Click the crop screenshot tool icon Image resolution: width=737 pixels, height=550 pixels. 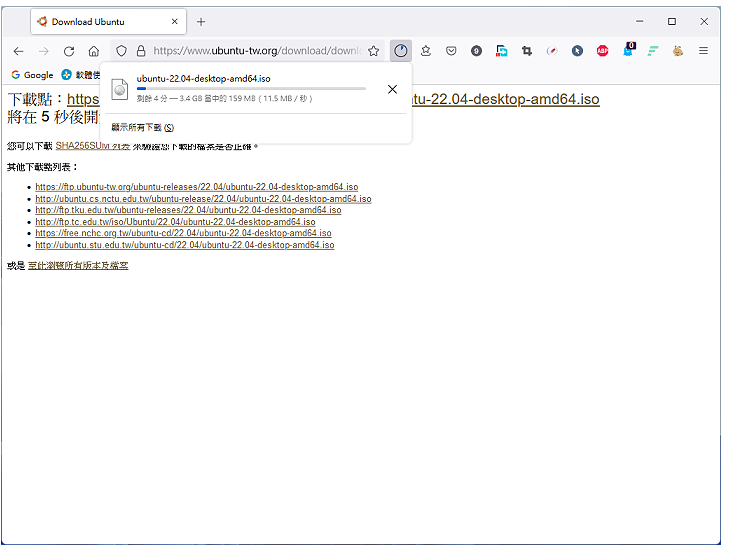pos(527,51)
